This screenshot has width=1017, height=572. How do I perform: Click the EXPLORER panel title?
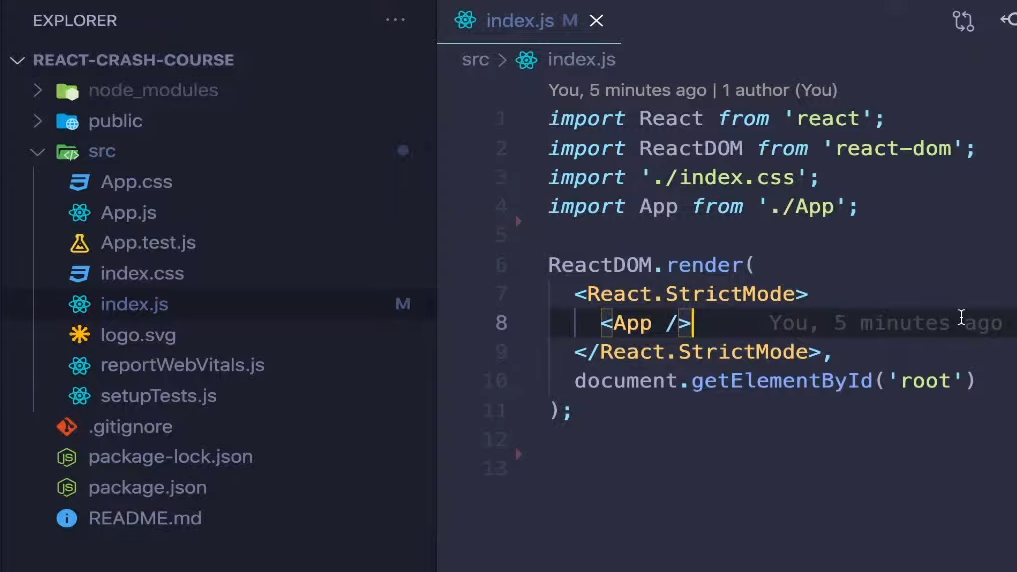[x=75, y=21]
